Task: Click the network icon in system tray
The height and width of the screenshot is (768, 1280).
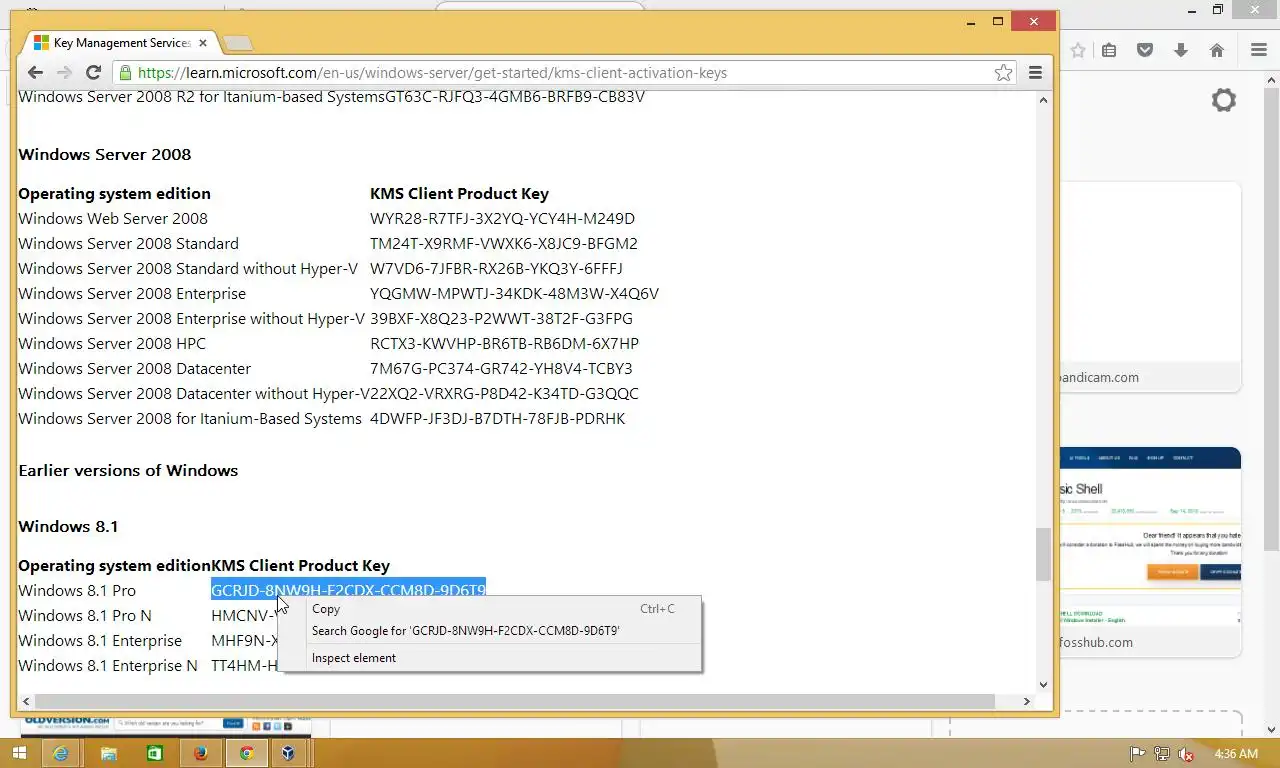Action: (x=1161, y=754)
